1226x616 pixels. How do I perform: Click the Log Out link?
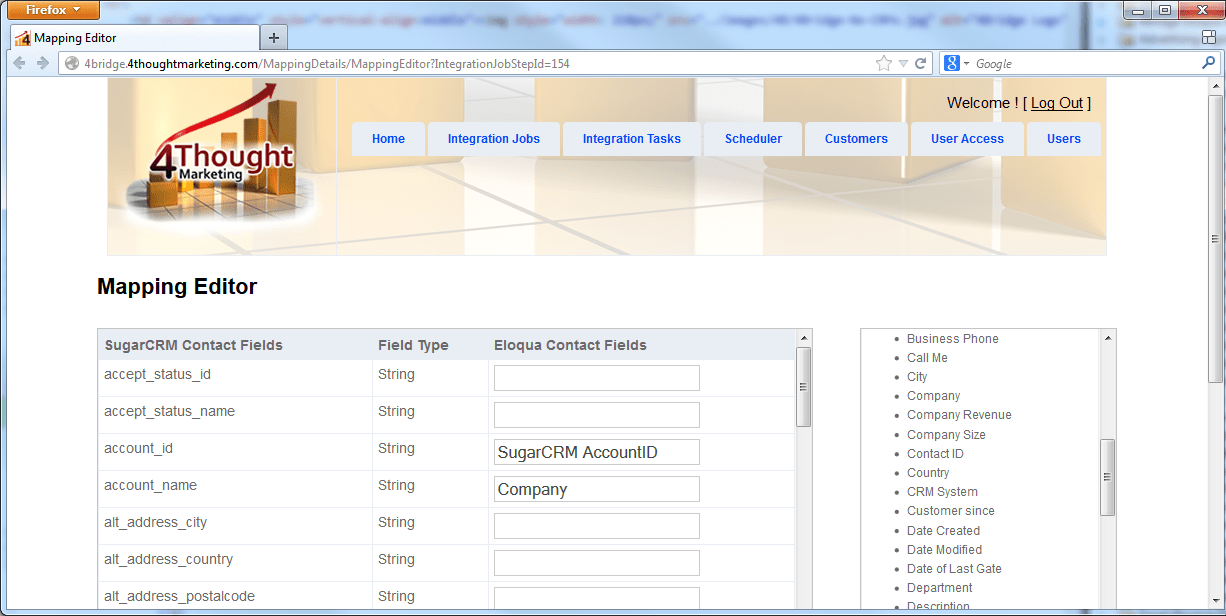point(1057,103)
